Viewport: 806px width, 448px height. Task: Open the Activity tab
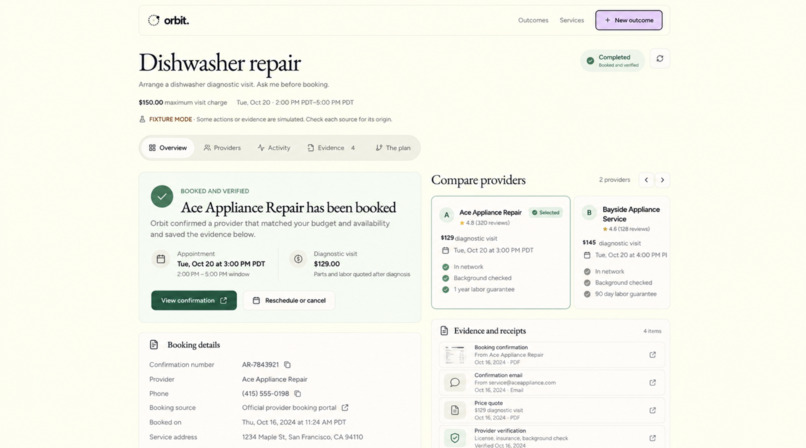(274, 148)
